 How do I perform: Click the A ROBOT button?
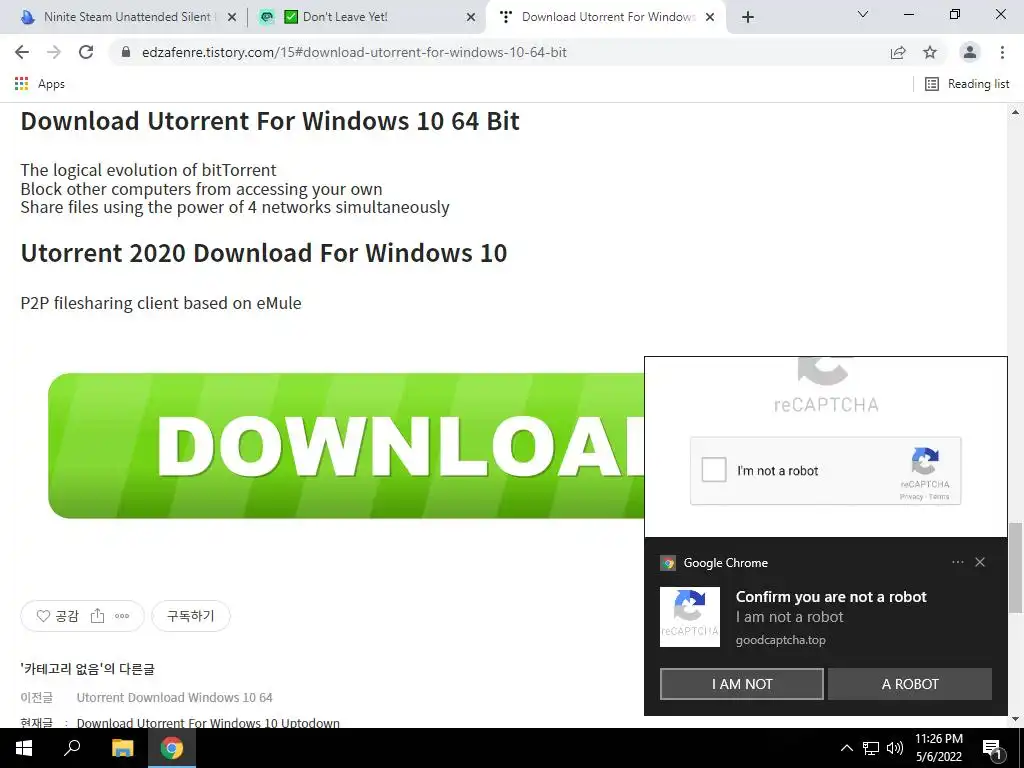910,684
